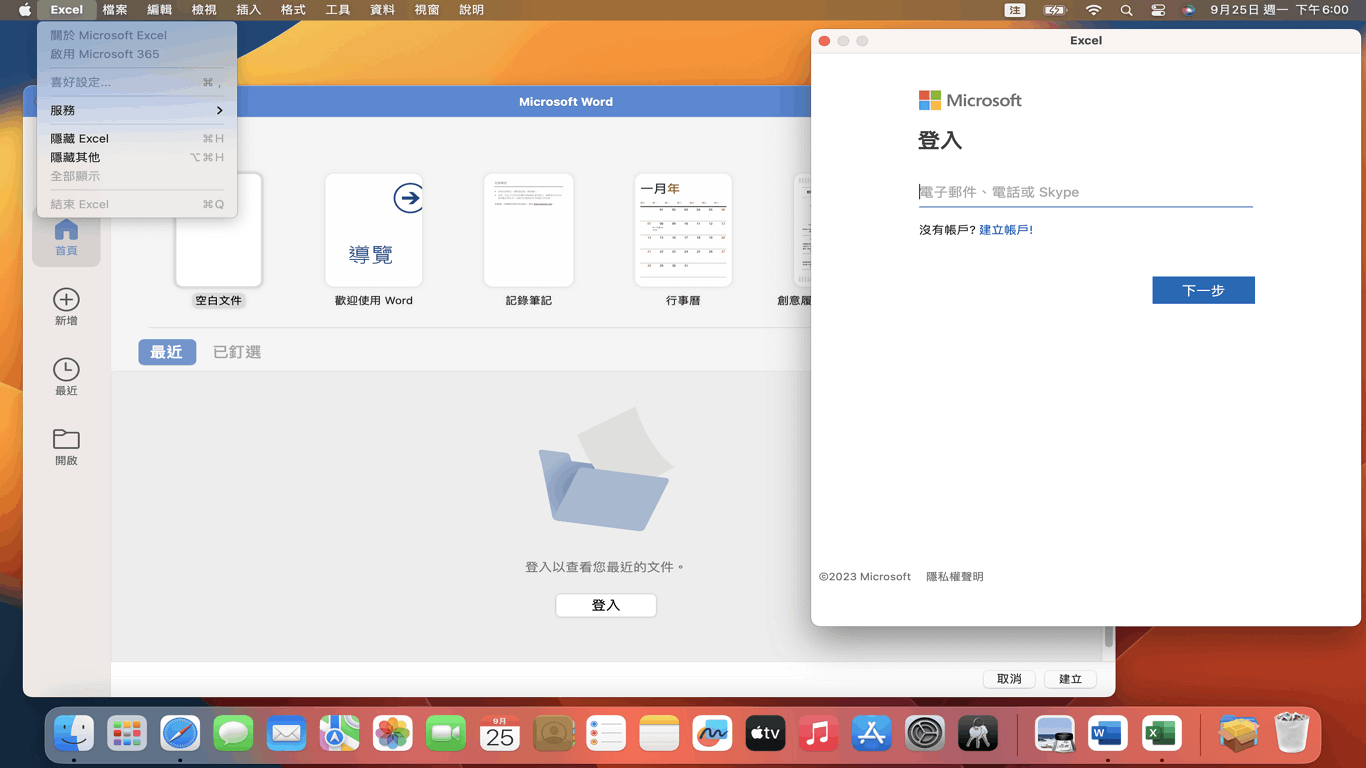This screenshot has width=1366, height=768.
Task: Click the date and time in menu bar
Action: 1279,10
